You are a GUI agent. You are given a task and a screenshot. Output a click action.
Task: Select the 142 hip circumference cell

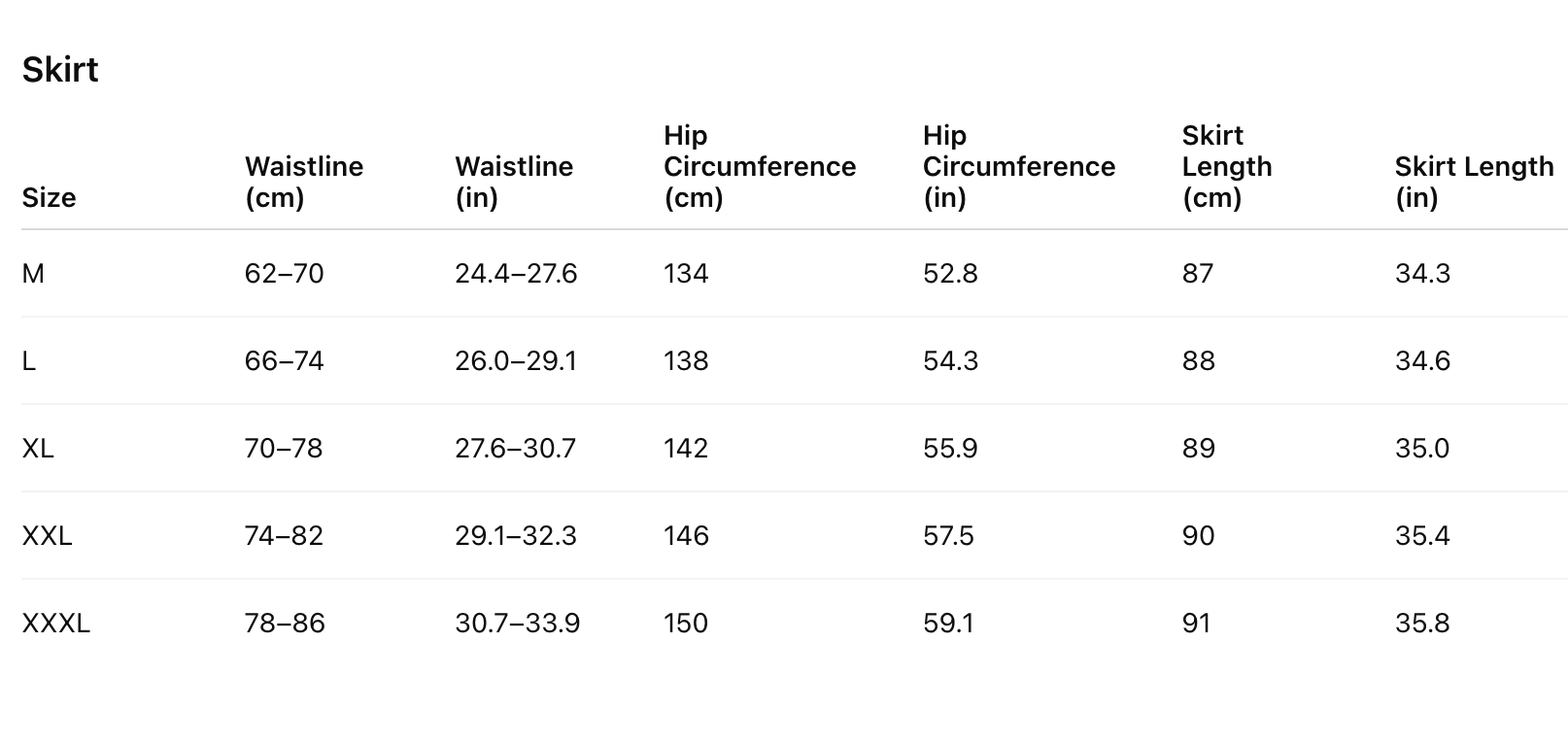pos(686,449)
